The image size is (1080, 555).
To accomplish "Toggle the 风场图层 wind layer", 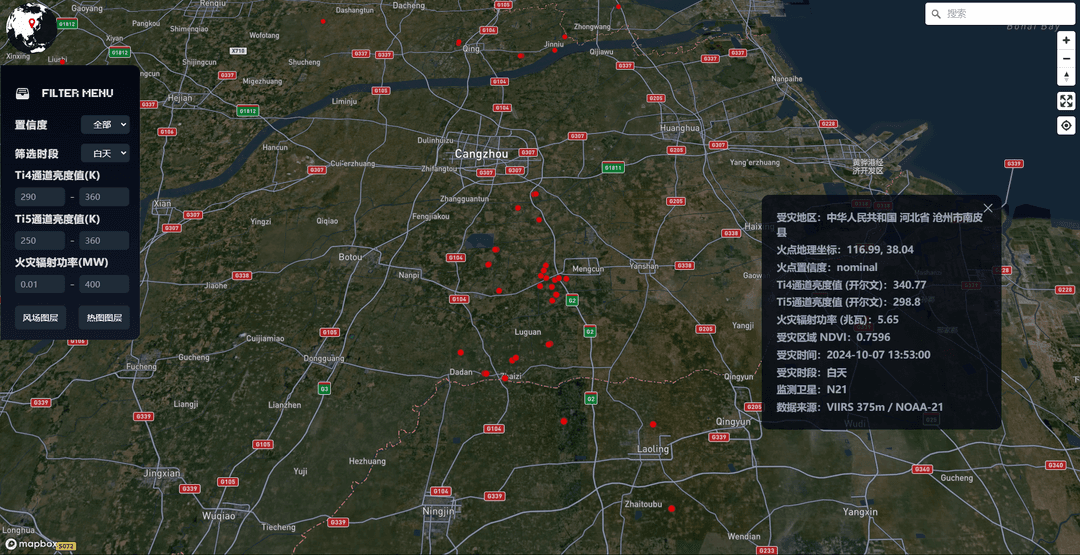I will [40, 317].
